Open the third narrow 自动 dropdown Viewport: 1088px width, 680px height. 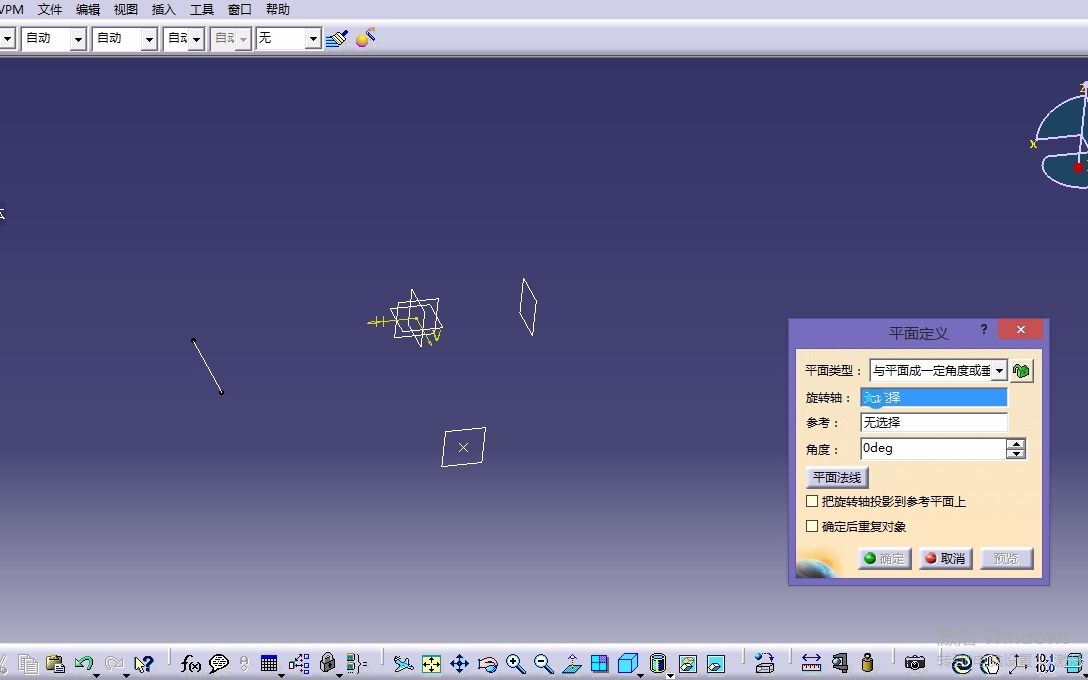tap(196, 39)
